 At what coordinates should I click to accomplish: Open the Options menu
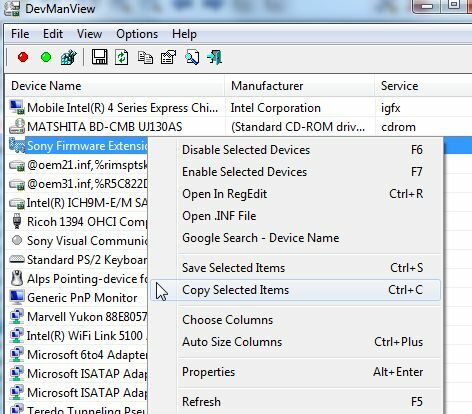click(x=137, y=34)
